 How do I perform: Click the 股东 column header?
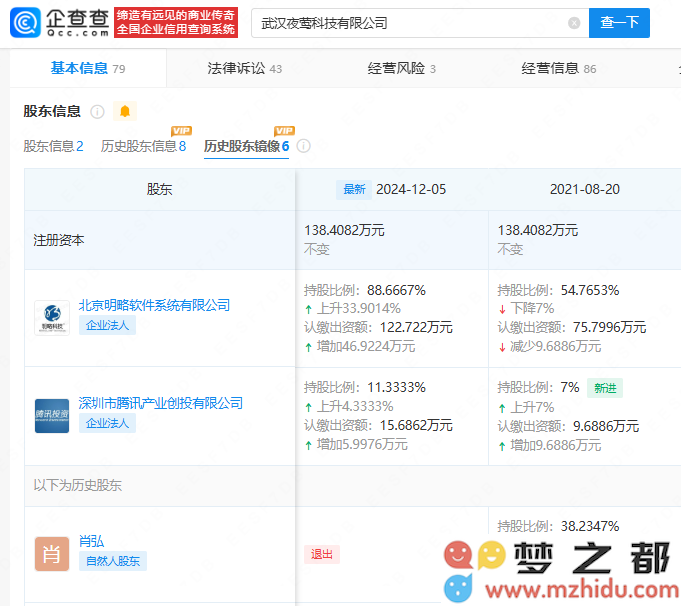159,189
